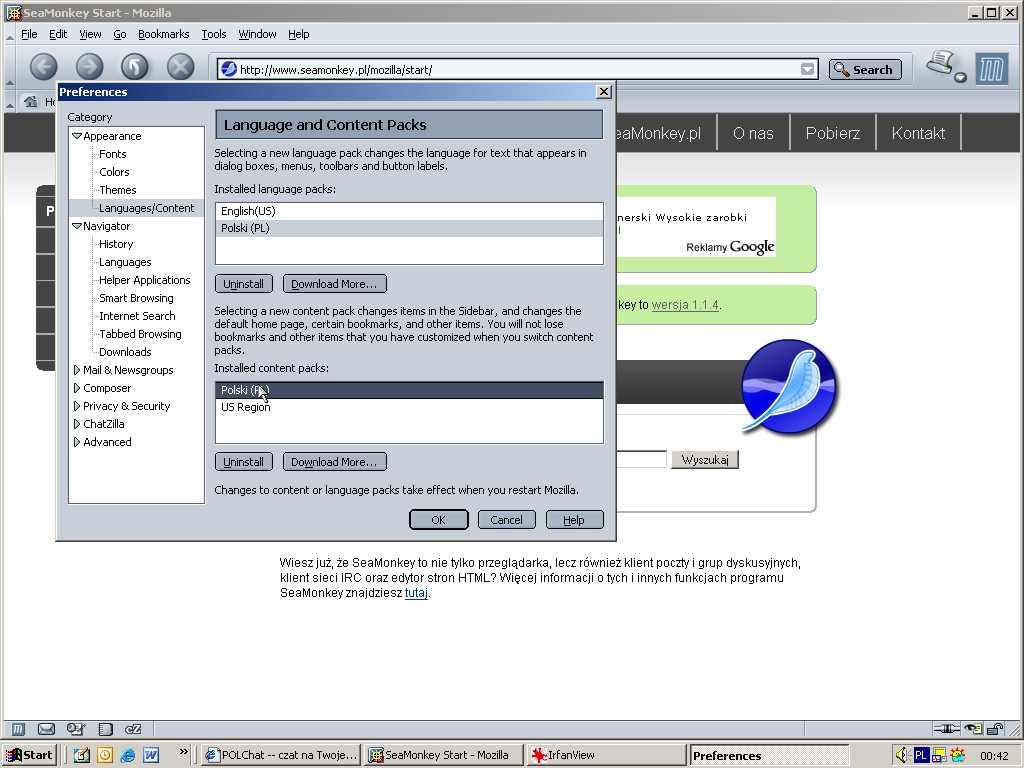The image size is (1024, 768).
Task: Download More content packs
Action: coord(334,462)
